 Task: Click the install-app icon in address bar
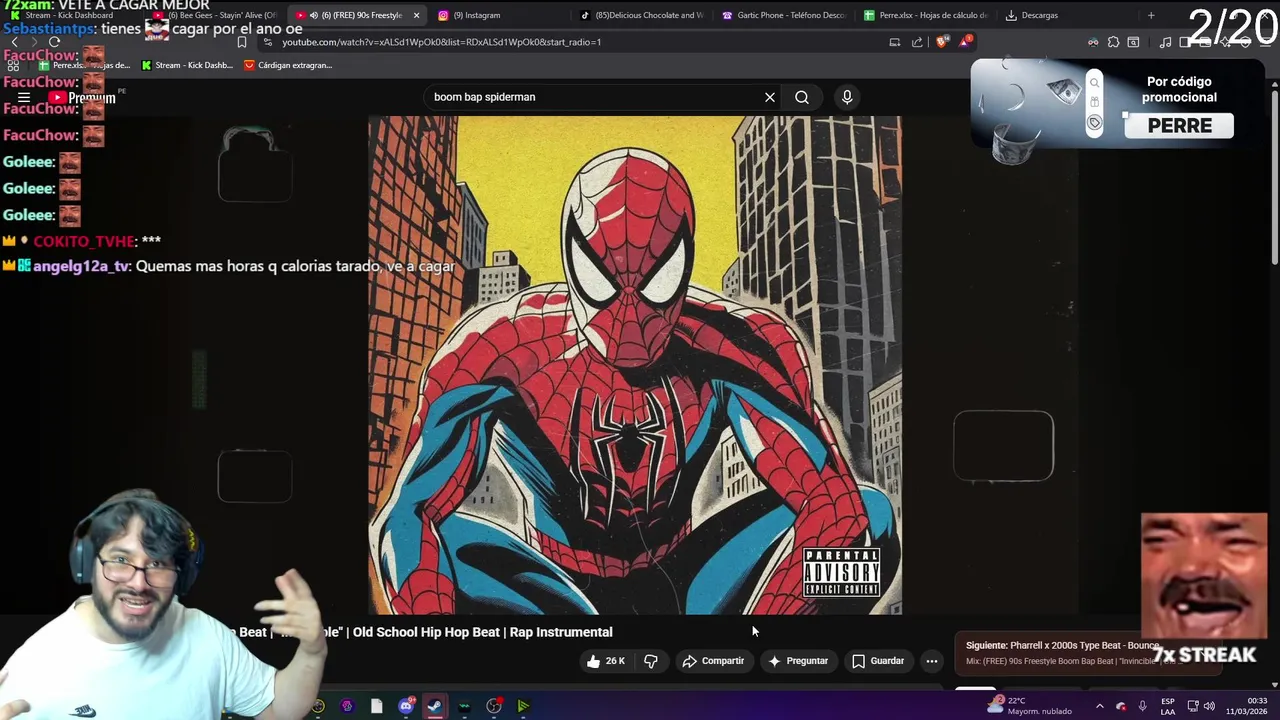click(895, 42)
